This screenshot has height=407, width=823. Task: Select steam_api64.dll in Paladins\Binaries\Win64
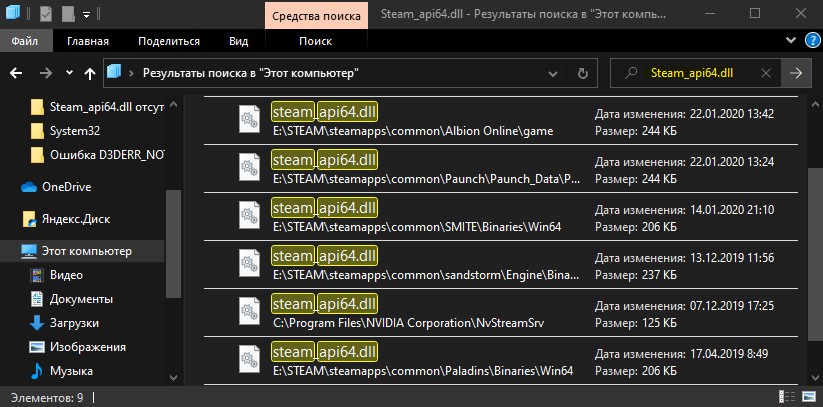click(x=500, y=361)
